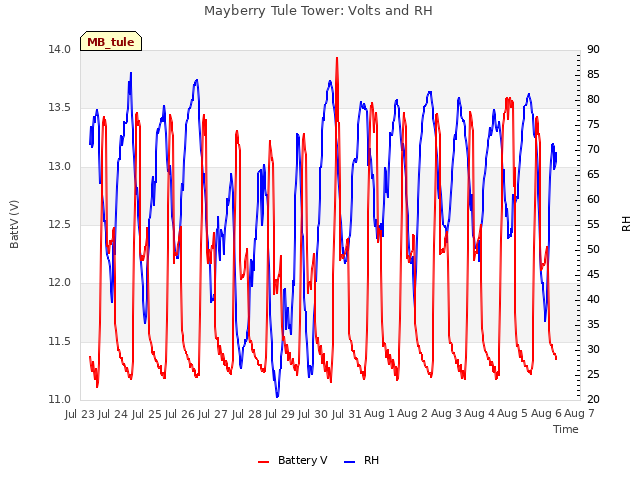Viewport: 640px width, 480px height.
Task: Click the 90 right axis value
Action: 593,50
